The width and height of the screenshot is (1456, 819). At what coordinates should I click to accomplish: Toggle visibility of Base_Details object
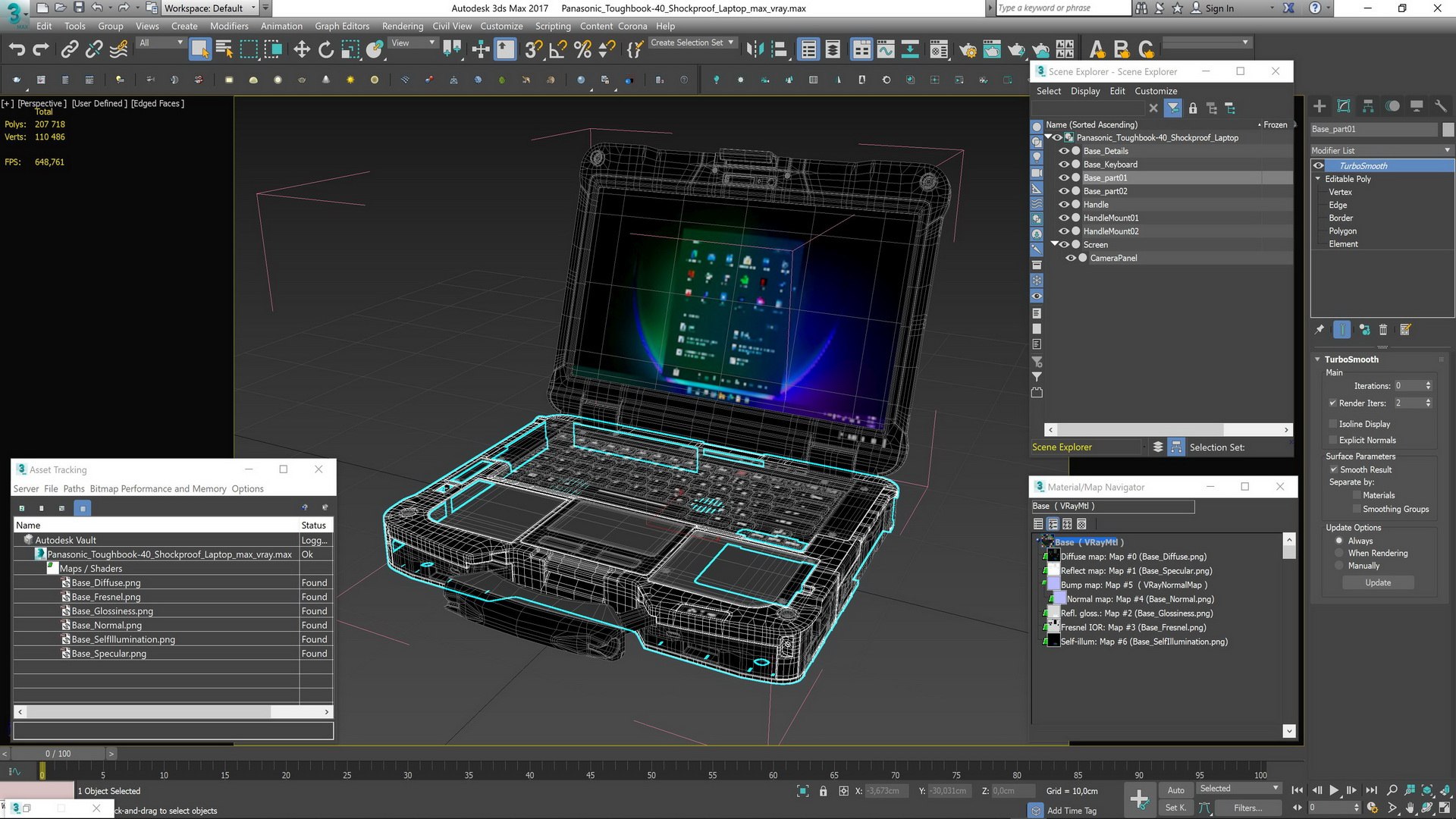[x=1063, y=151]
